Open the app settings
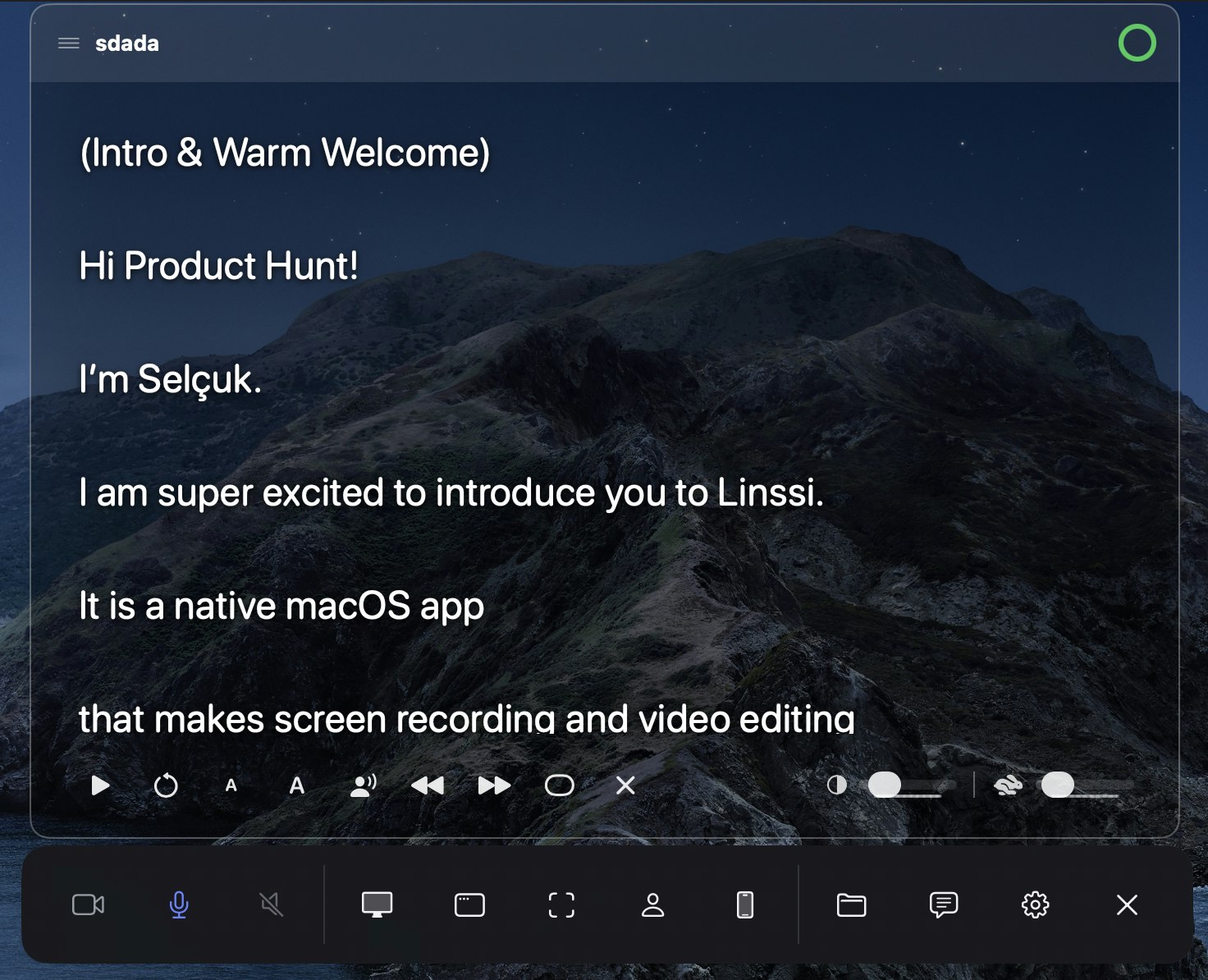This screenshot has width=1208, height=980. pyautogui.click(x=1035, y=905)
